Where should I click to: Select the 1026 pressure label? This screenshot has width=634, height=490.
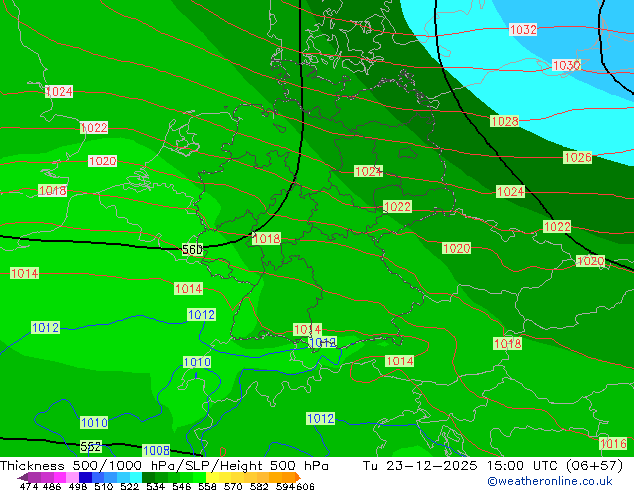(577, 157)
